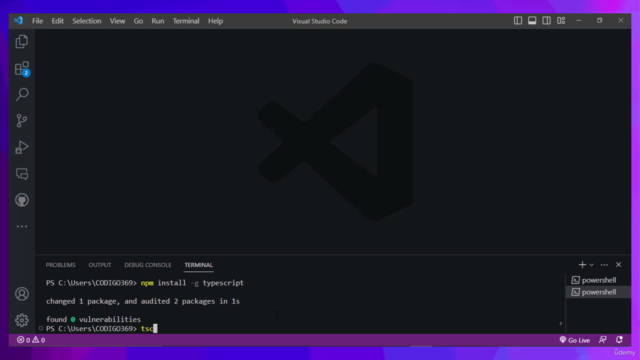Expand the new terminal launch profile dropdown

[591, 265]
